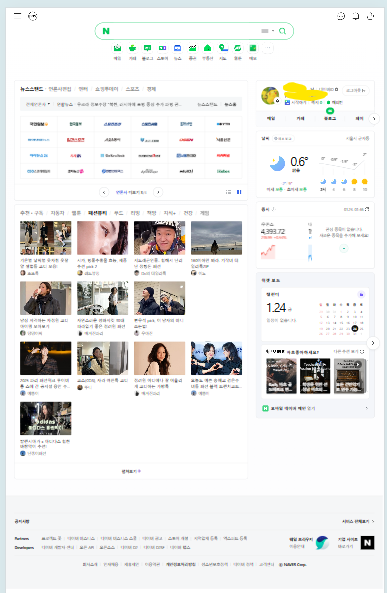Click the logout button beside profile
Image resolution: width=387 pixels, height=593 pixels.
coord(356,90)
